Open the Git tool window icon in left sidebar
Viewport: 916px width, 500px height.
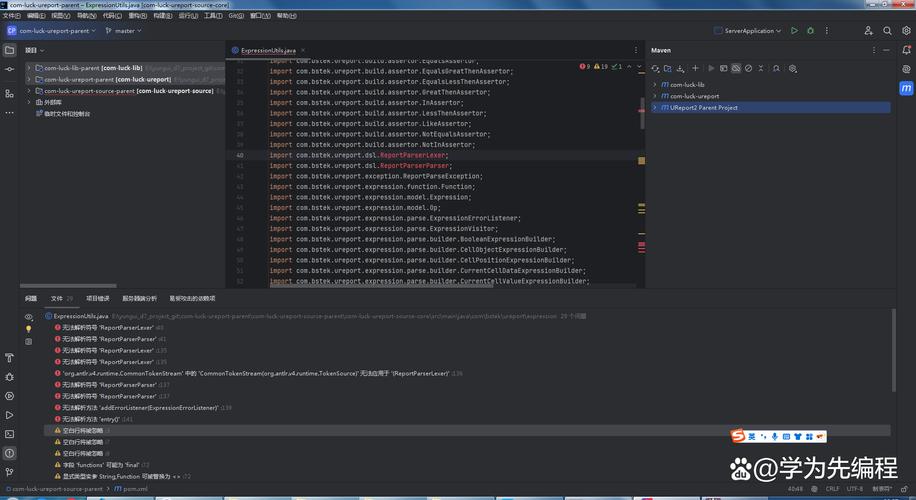(10, 470)
